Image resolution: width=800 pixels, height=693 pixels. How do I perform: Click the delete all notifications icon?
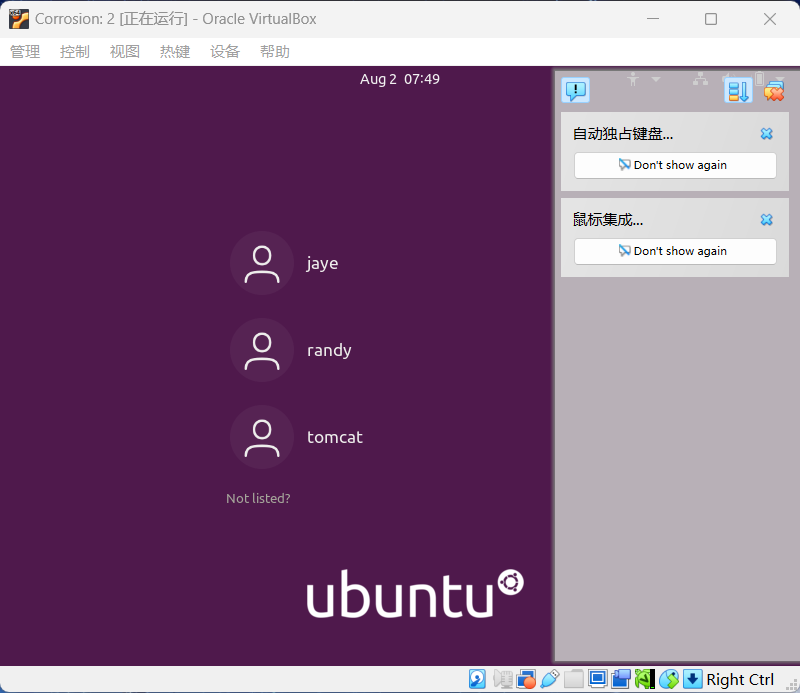coord(774,91)
